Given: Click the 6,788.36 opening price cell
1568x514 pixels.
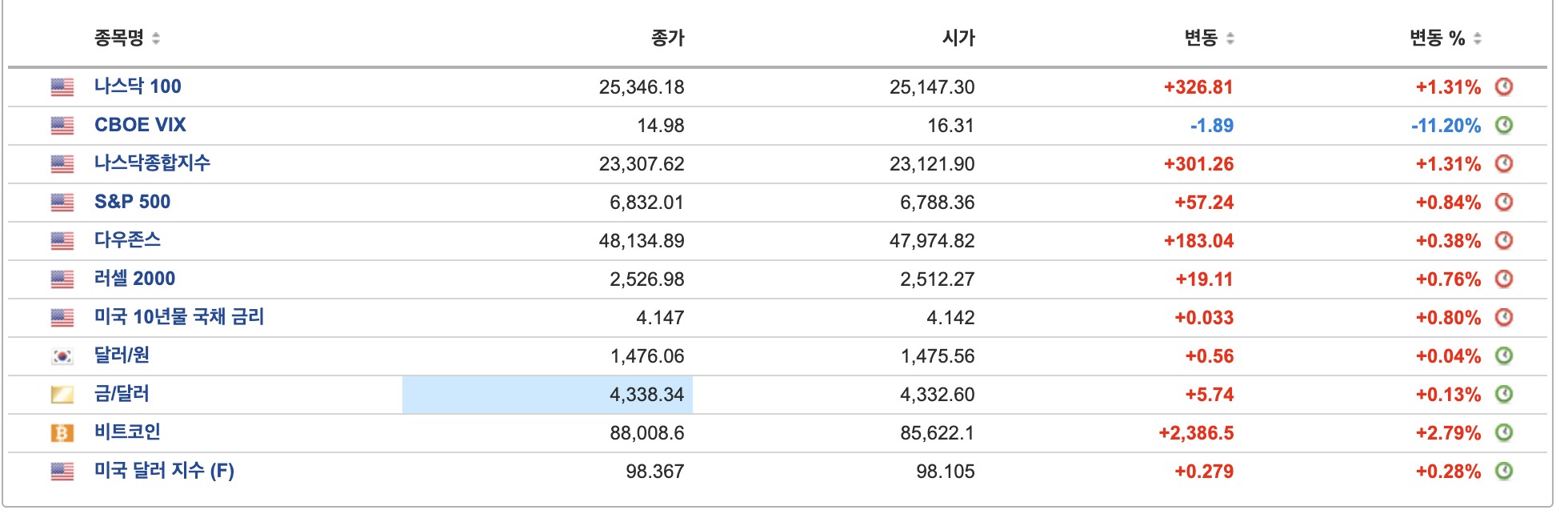Looking at the screenshot, I should (938, 203).
